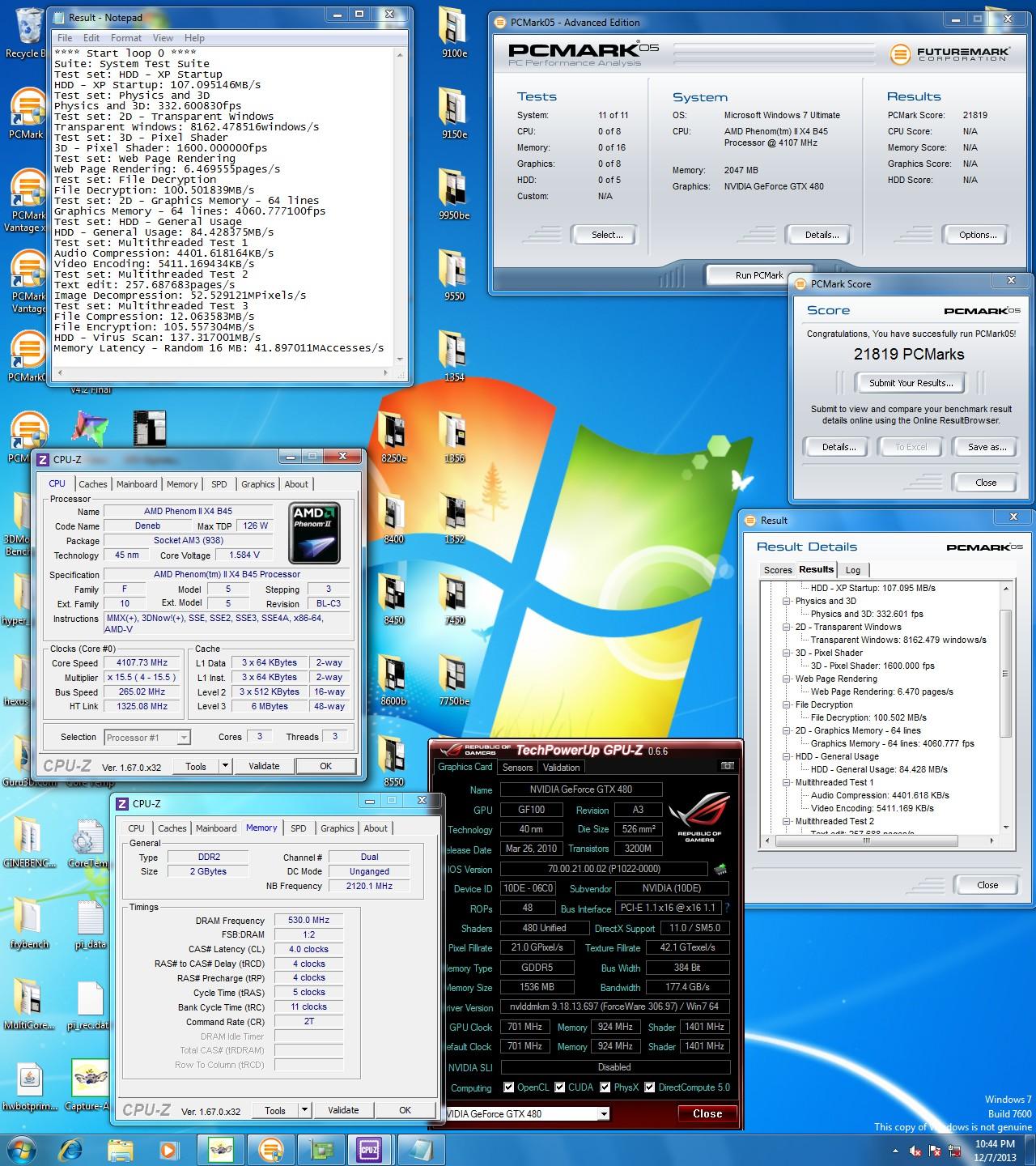The image size is (1036, 1166).
Task: Select the 9150e desktop folder
Action: click(454, 115)
